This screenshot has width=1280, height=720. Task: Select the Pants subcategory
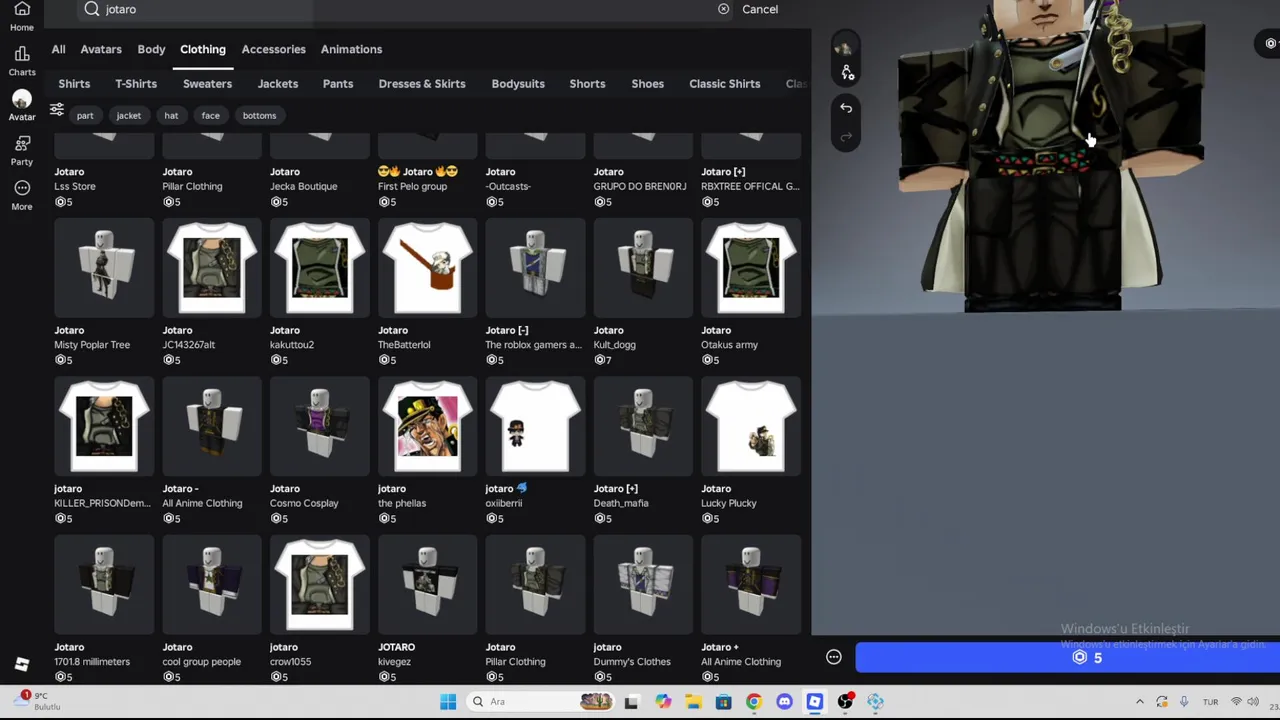338,84
